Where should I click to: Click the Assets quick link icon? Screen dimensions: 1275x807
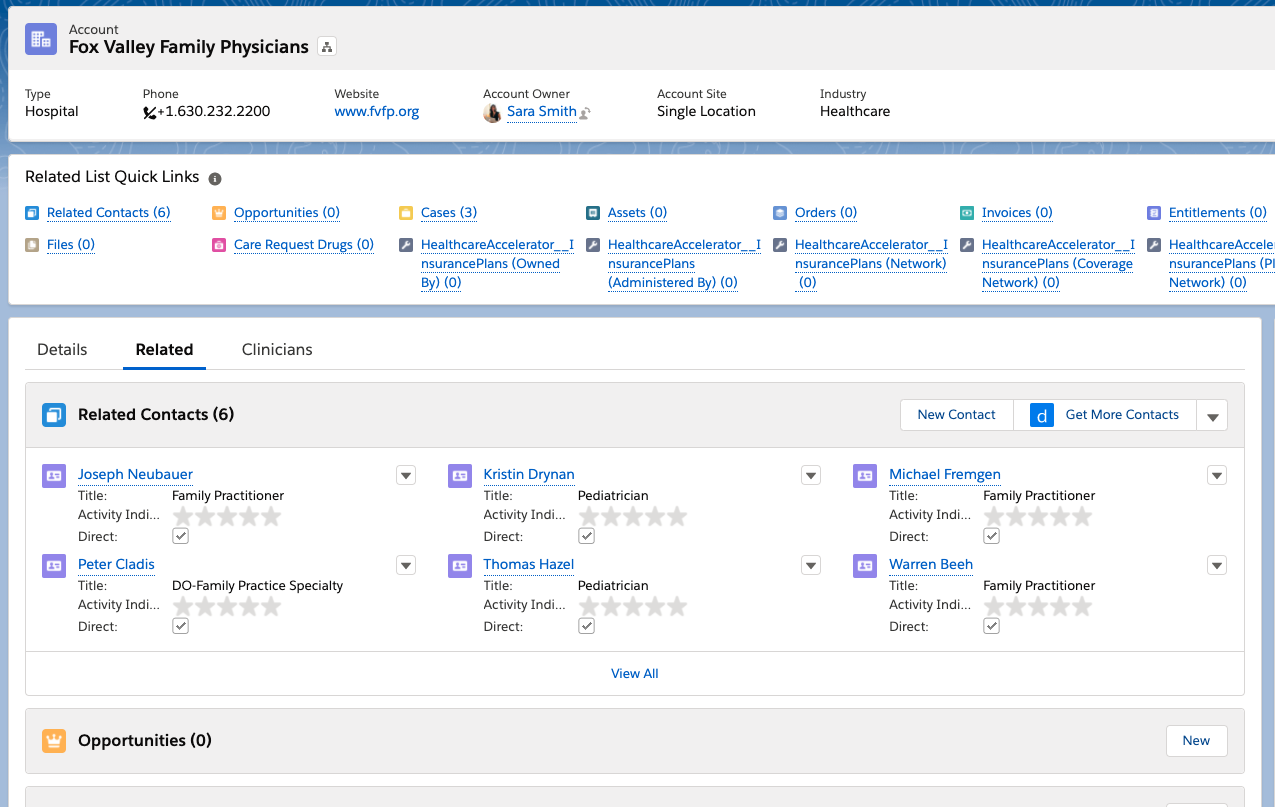[x=592, y=213]
